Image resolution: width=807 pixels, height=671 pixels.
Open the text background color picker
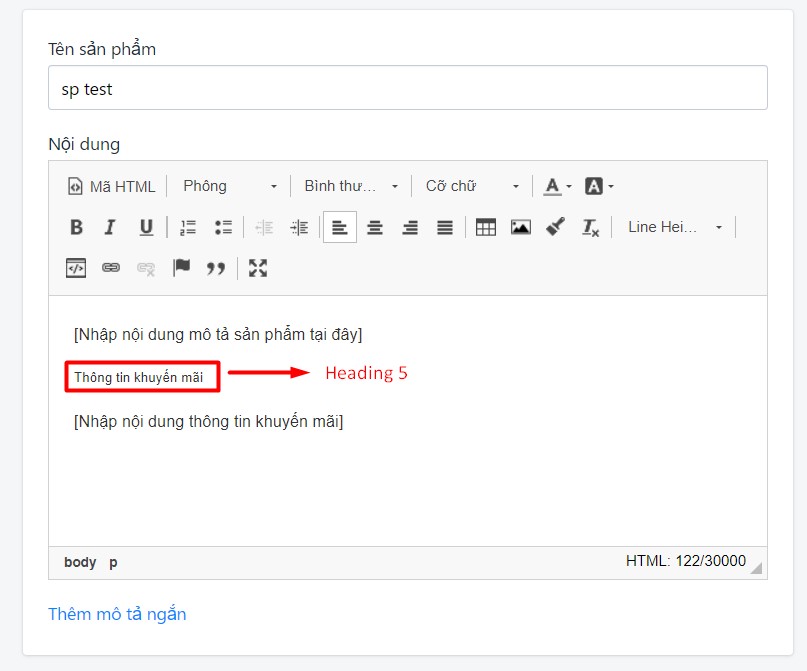tap(593, 186)
